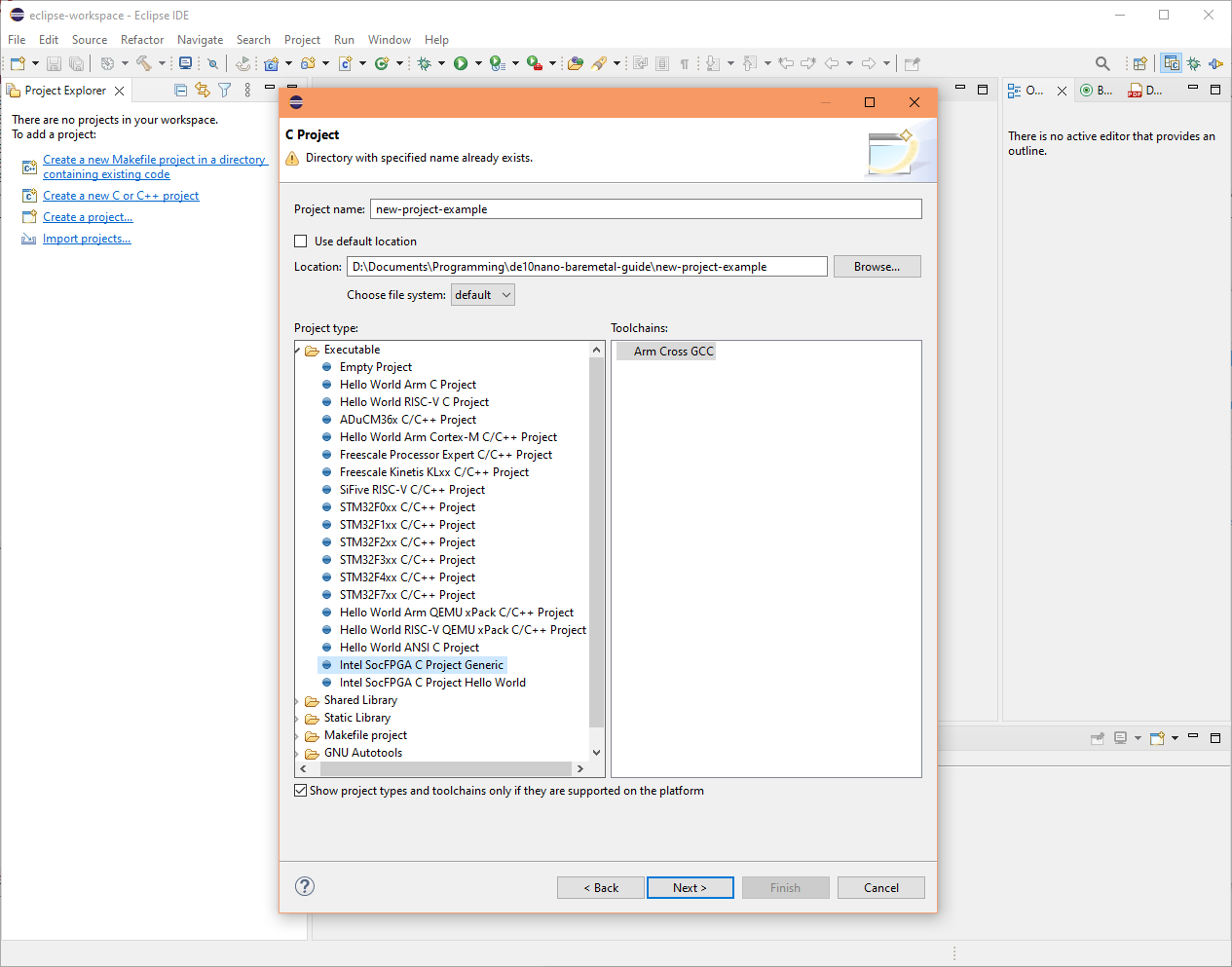The width and height of the screenshot is (1232, 967).
Task: Enable Use default location checkbox
Action: click(301, 242)
